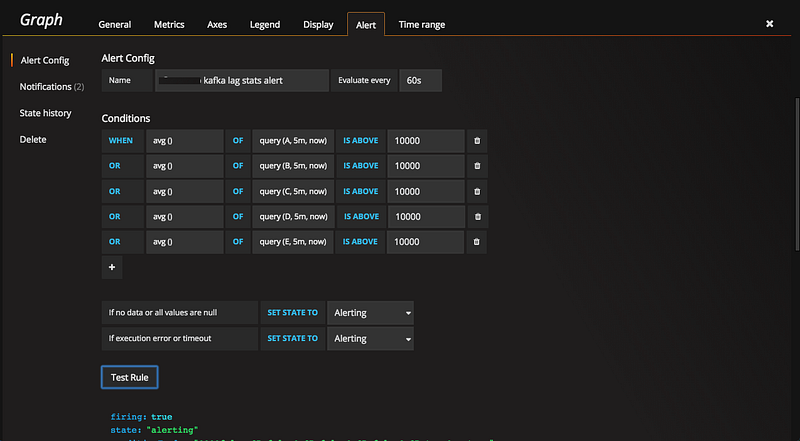Edit threshold 10000 for query E
The height and width of the screenshot is (441, 800).
coord(426,242)
